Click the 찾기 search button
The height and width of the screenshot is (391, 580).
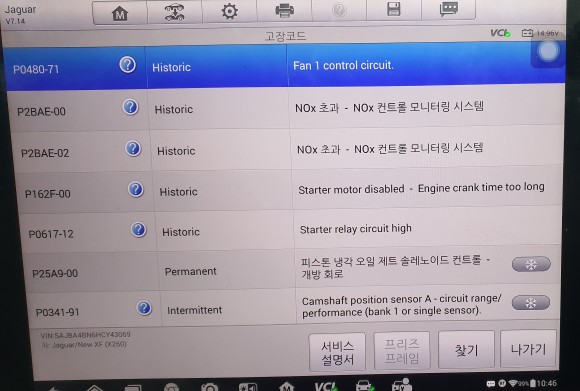pos(466,350)
